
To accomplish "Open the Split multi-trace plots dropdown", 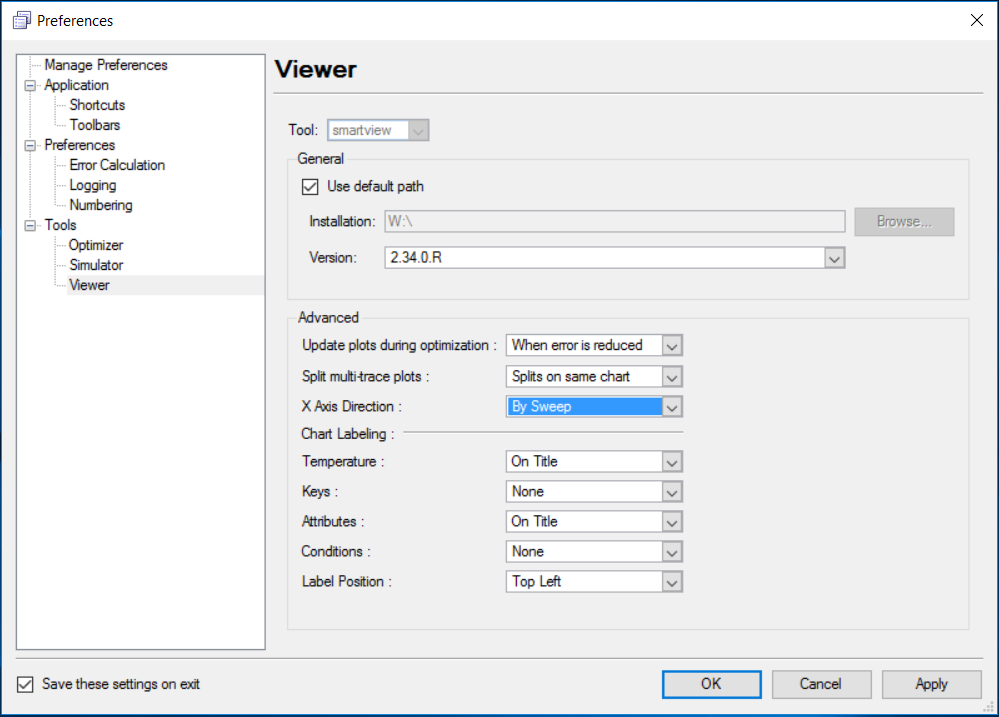I will coord(672,377).
